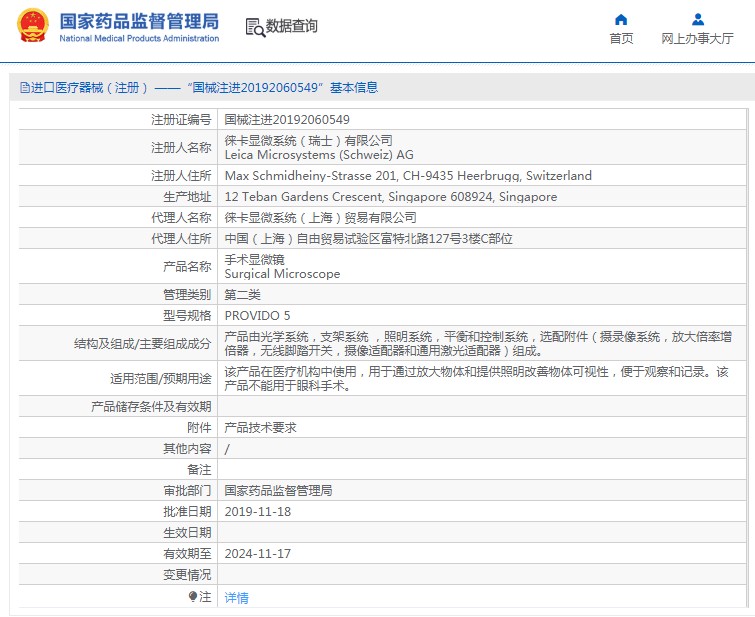This screenshot has height=617, width=755.
Task: Select Leica Microsystems (Schweiz) AG text
Action: [319, 155]
